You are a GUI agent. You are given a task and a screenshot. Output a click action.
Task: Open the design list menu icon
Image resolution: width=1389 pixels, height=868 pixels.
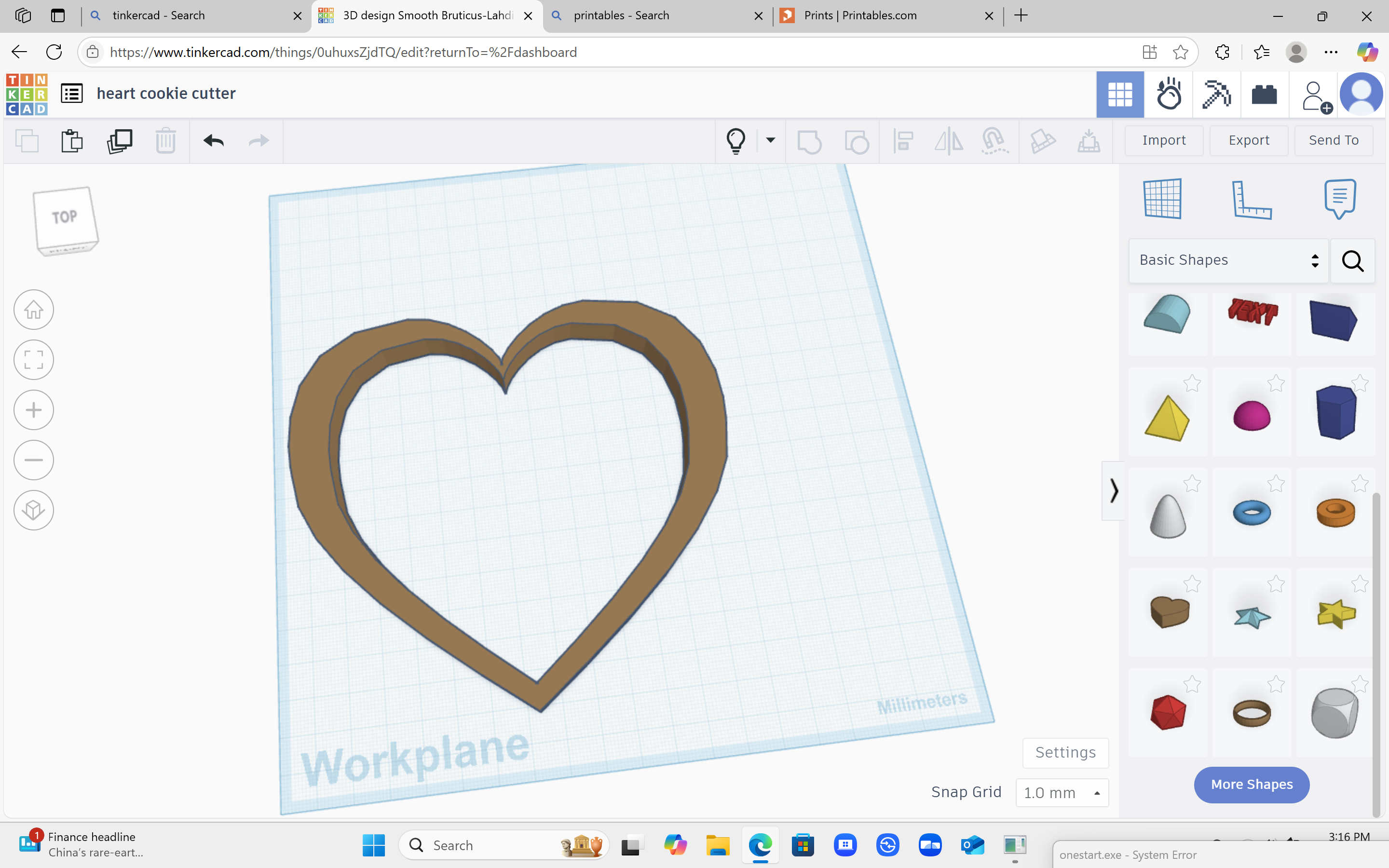[x=72, y=94]
